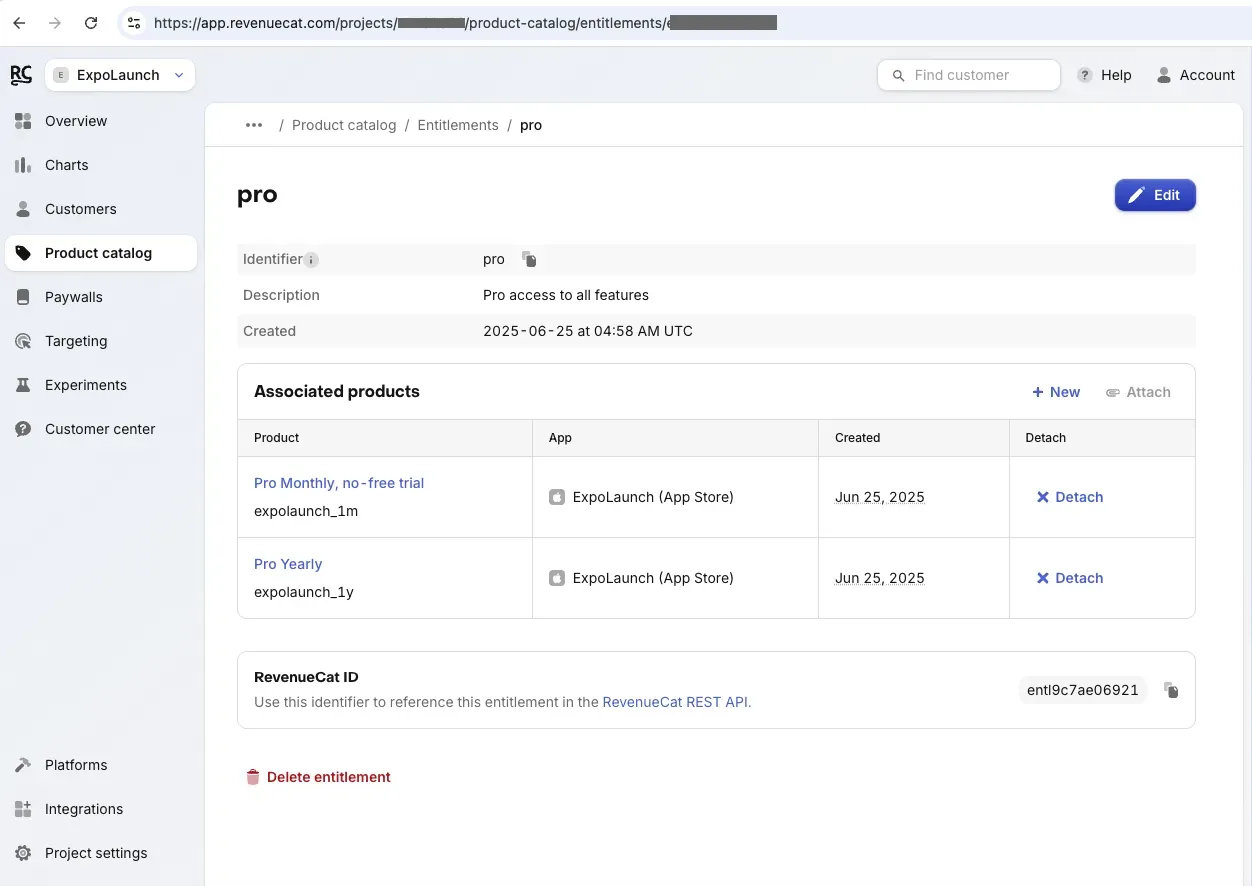This screenshot has width=1252, height=886.
Task: Open the Pro Yearly product
Action: (x=288, y=564)
